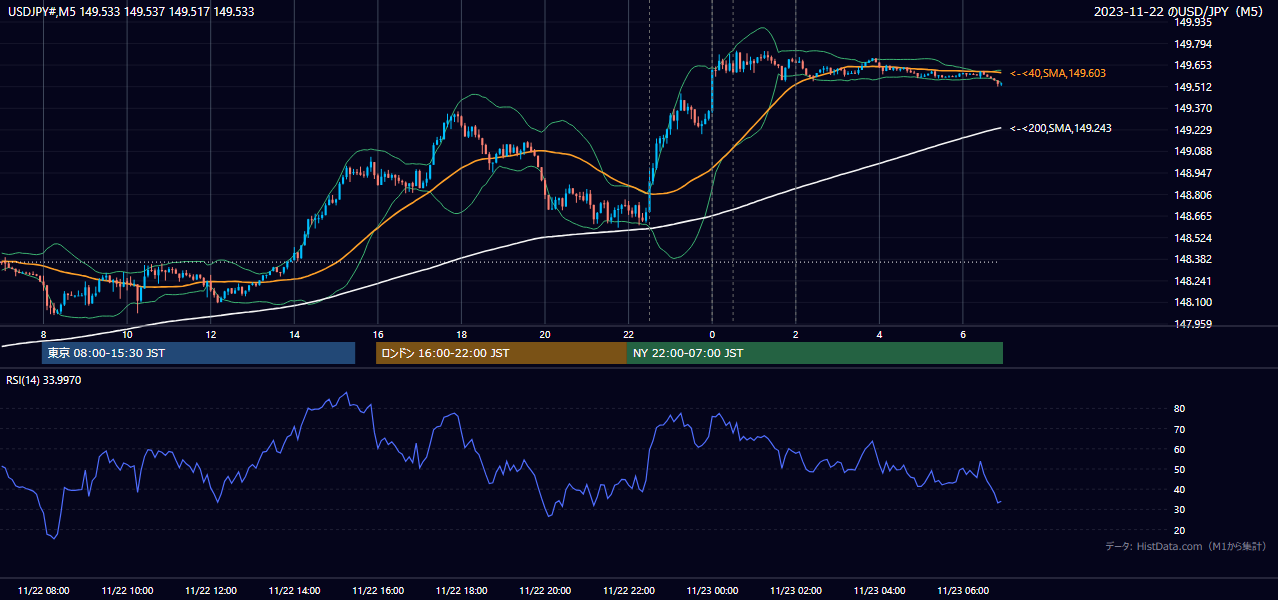Click the USDJPY#,M5 price header text
This screenshot has height=600, width=1278.
[131, 12]
